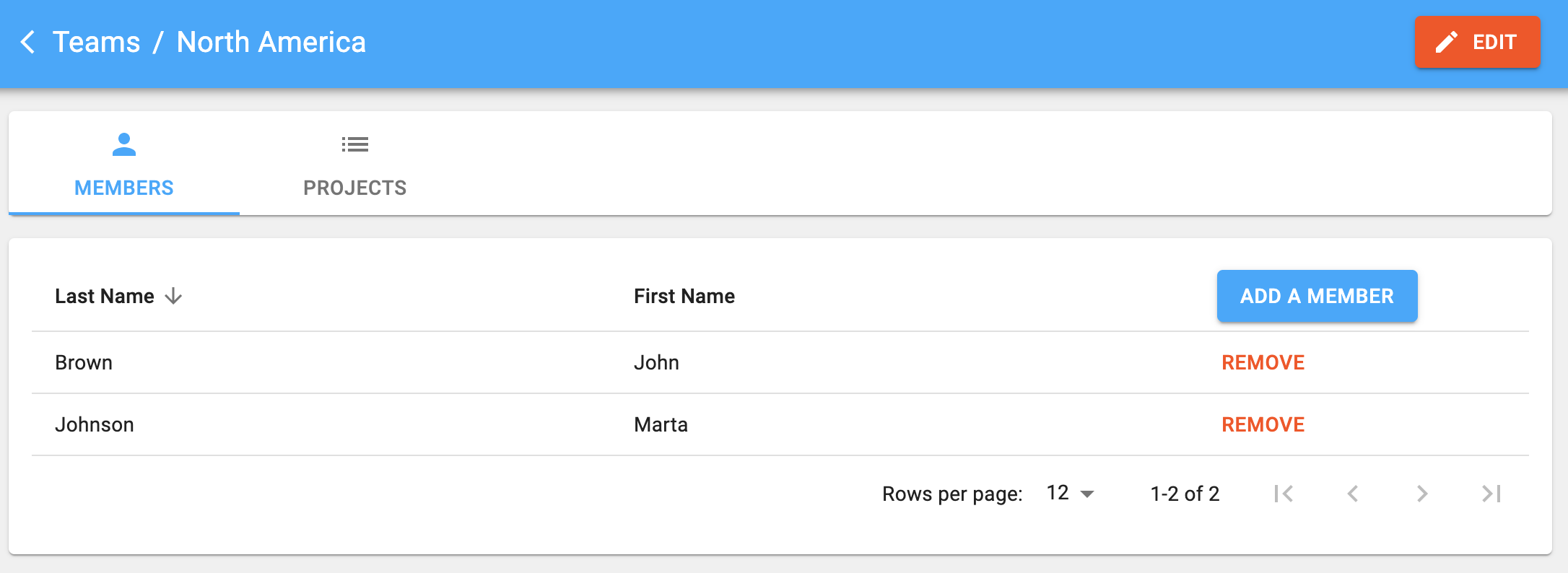The image size is (1568, 573).
Task: Go to next page of members
Action: click(x=1421, y=494)
